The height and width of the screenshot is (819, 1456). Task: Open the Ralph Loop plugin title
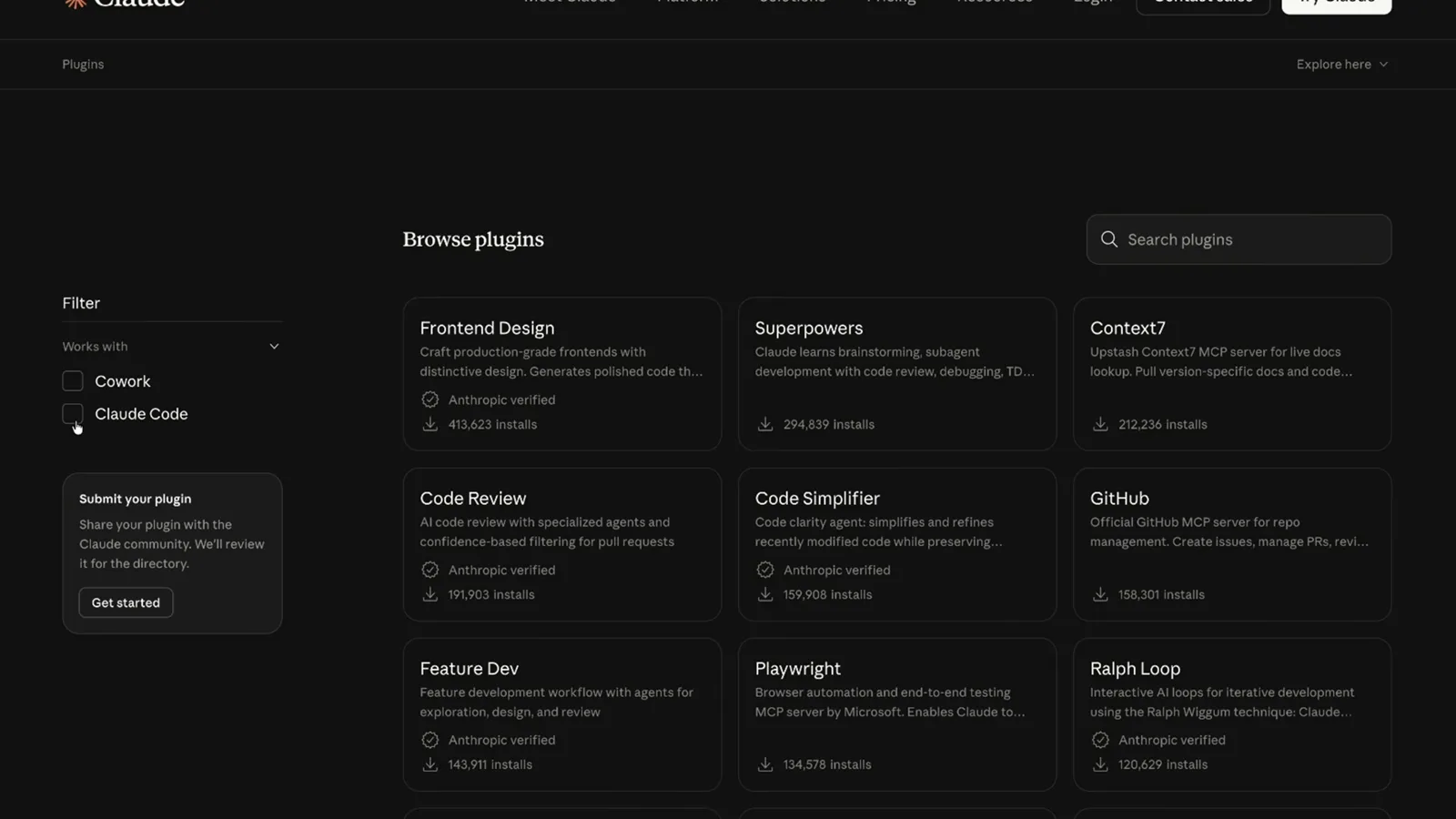[1135, 668]
